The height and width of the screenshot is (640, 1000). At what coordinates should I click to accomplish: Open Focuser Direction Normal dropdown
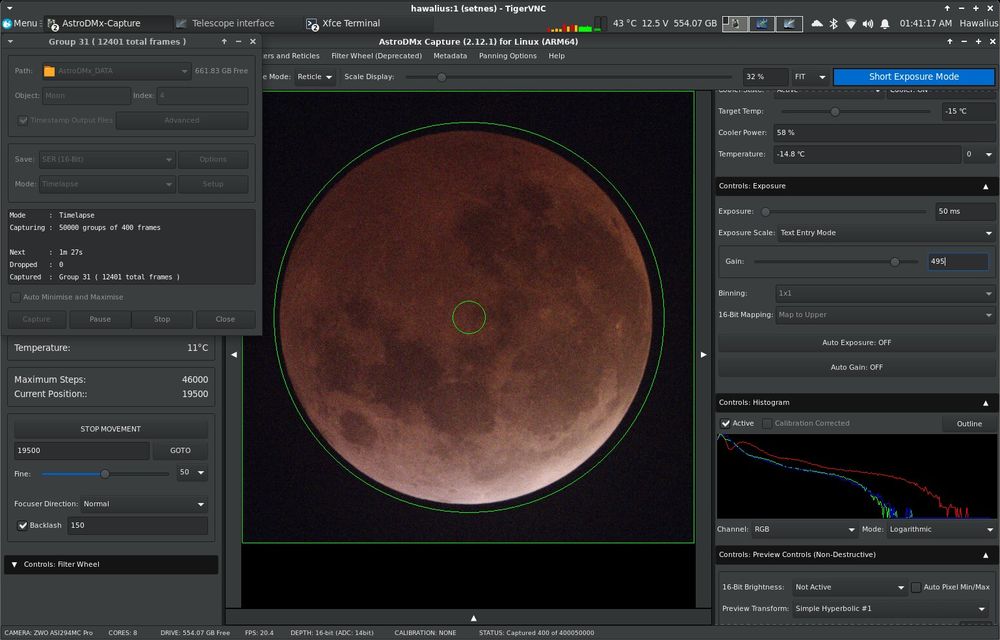(143, 504)
